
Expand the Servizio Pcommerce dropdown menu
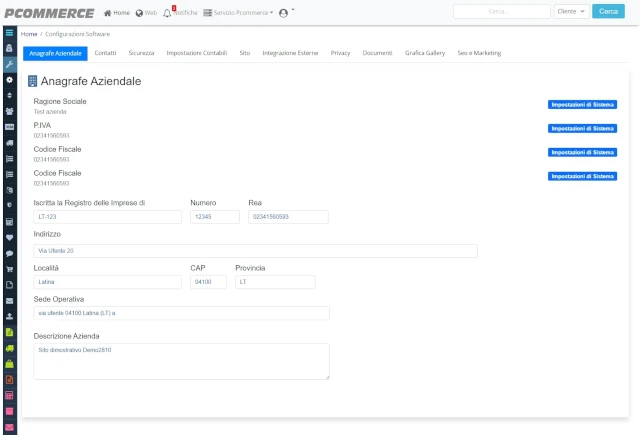(238, 13)
